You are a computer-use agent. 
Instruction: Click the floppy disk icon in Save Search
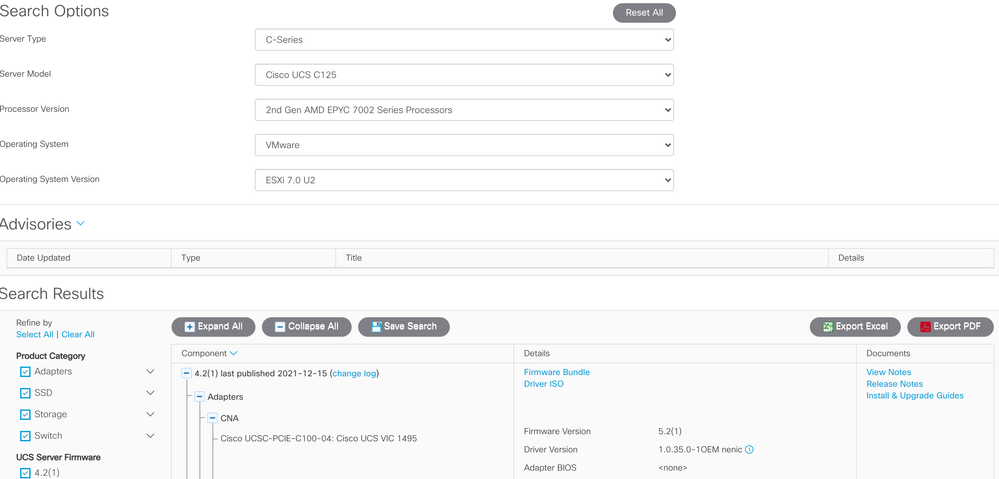[x=376, y=327]
